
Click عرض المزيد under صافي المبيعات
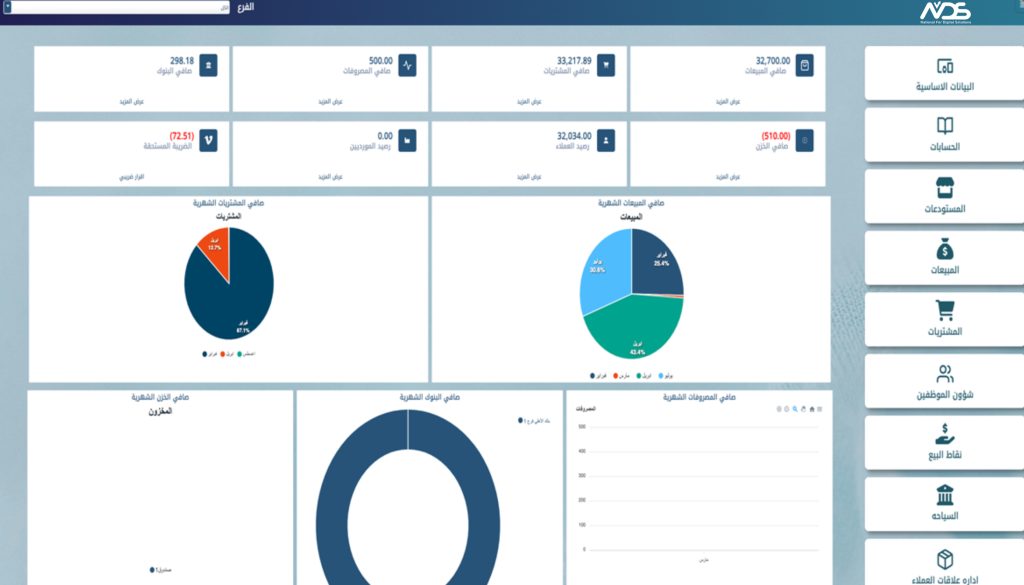[x=728, y=102]
